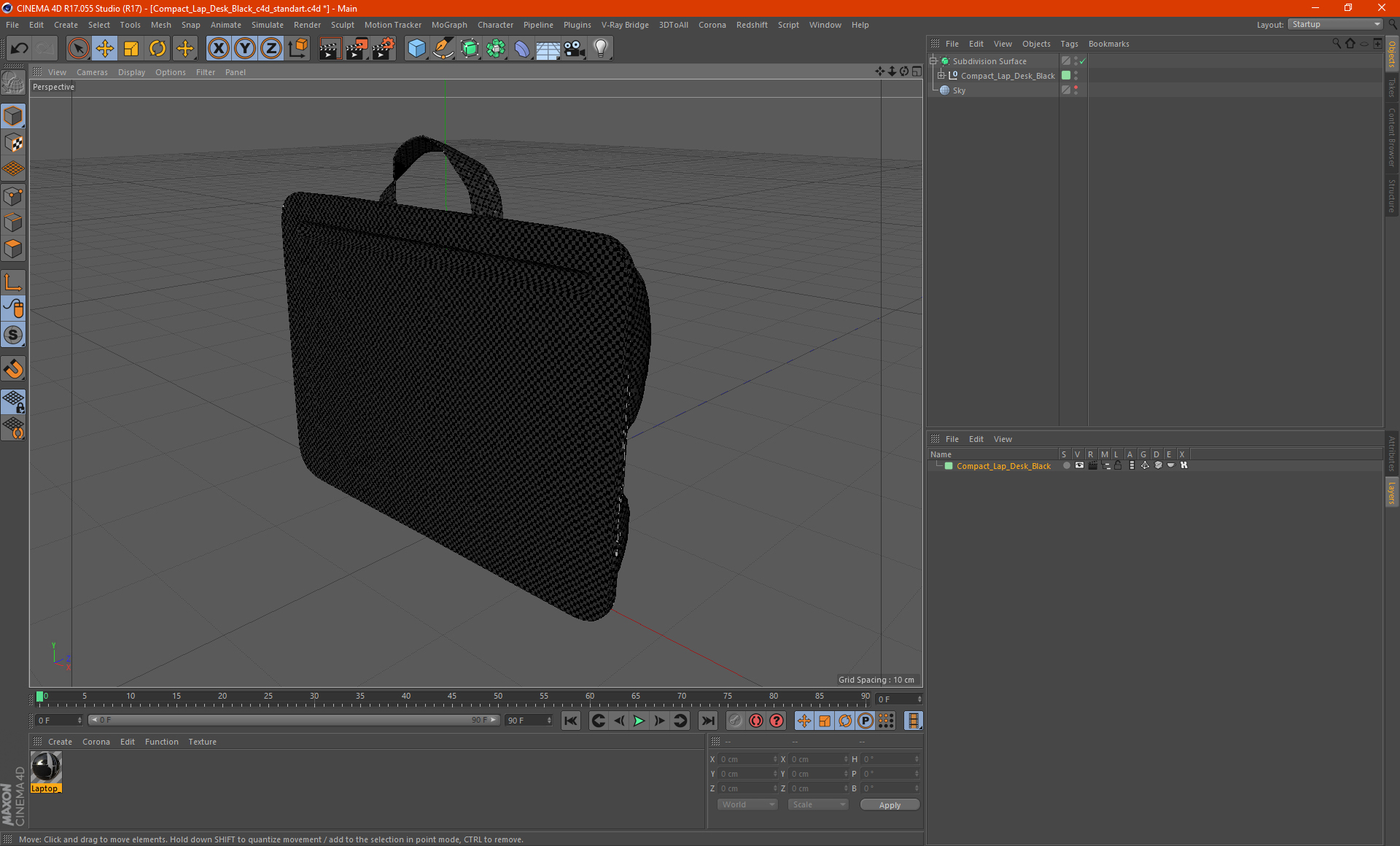Viewport: 1400px width, 846px height.
Task: Click the Compact_Lap_Desk_Black layer color swatch
Action: (x=949, y=466)
